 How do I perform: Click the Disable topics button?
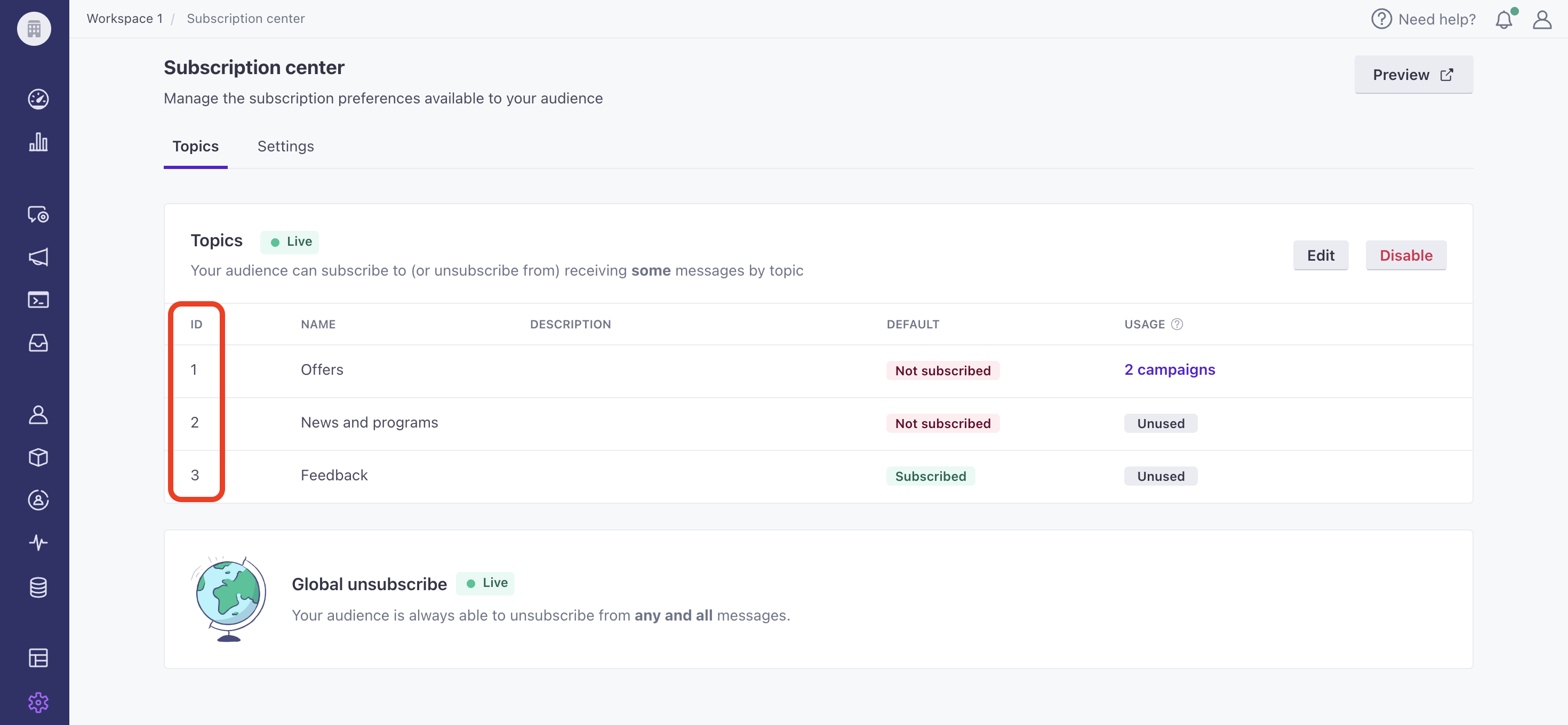point(1405,255)
